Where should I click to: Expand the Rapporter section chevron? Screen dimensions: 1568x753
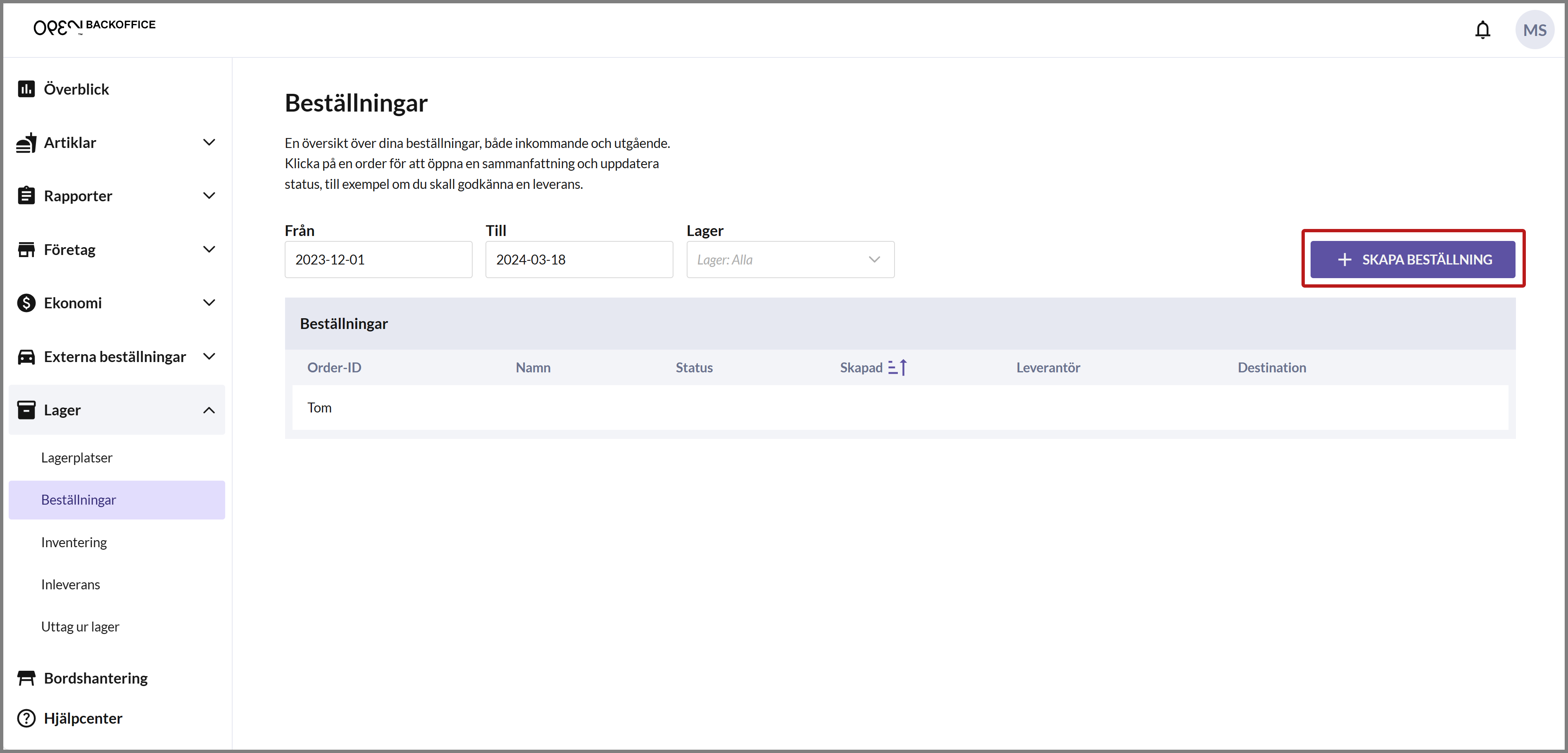pos(209,195)
